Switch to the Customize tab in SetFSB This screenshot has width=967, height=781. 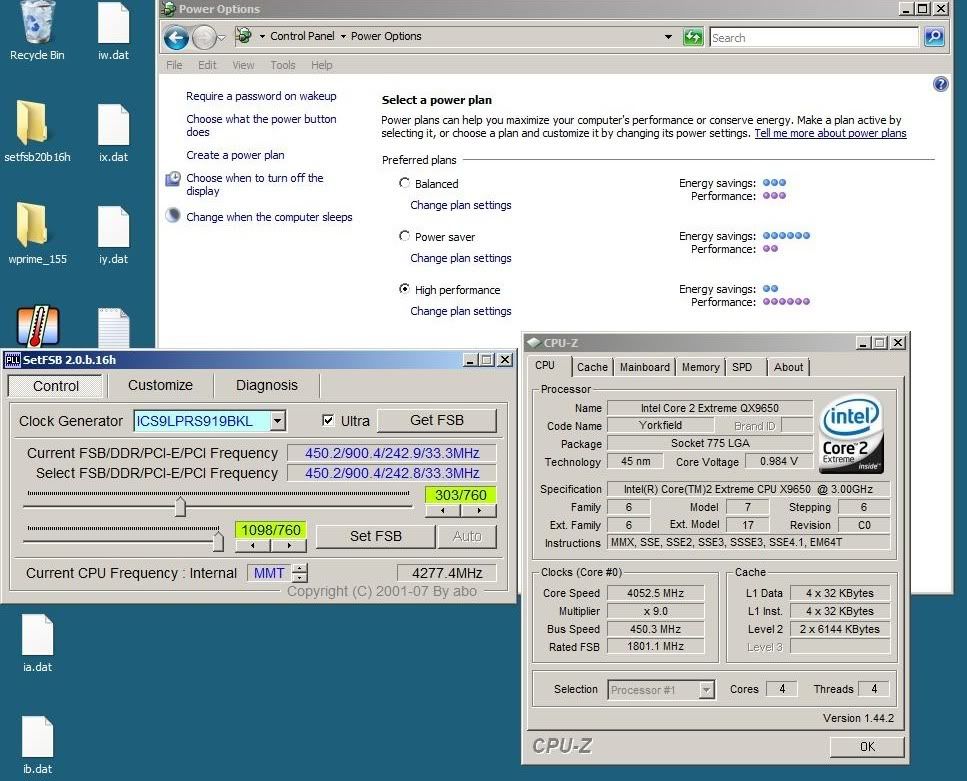click(160, 385)
